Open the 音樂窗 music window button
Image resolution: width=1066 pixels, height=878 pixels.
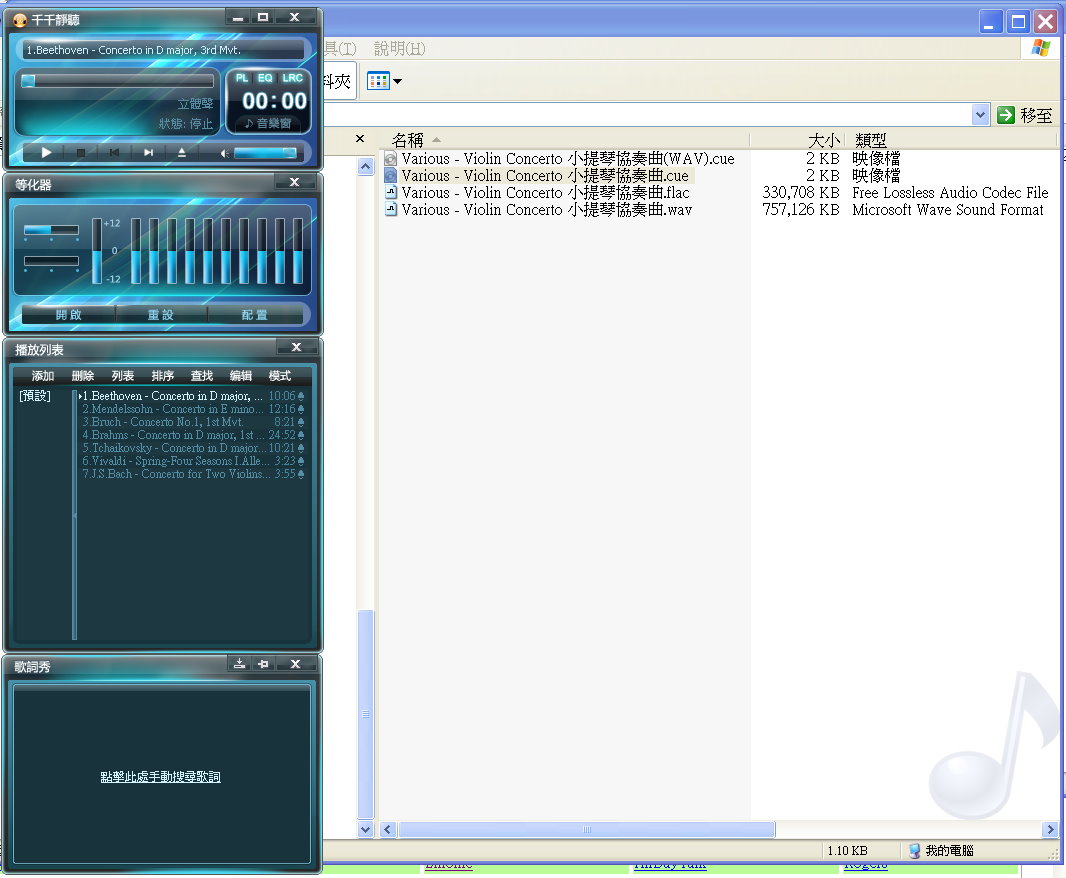268,123
